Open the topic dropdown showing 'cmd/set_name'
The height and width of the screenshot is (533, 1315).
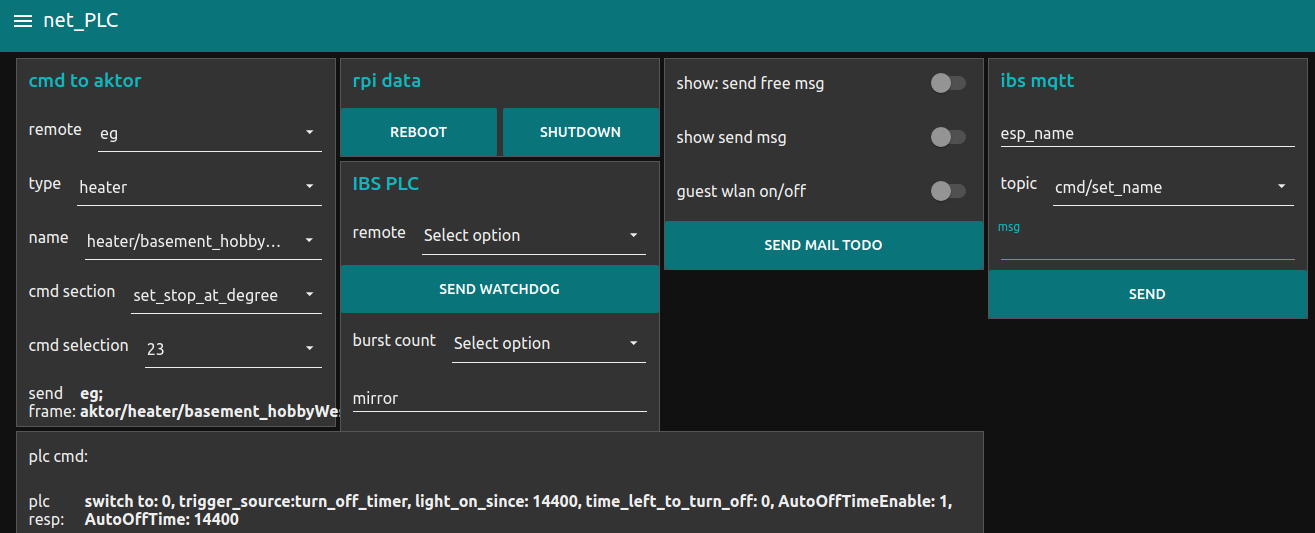click(1174, 187)
